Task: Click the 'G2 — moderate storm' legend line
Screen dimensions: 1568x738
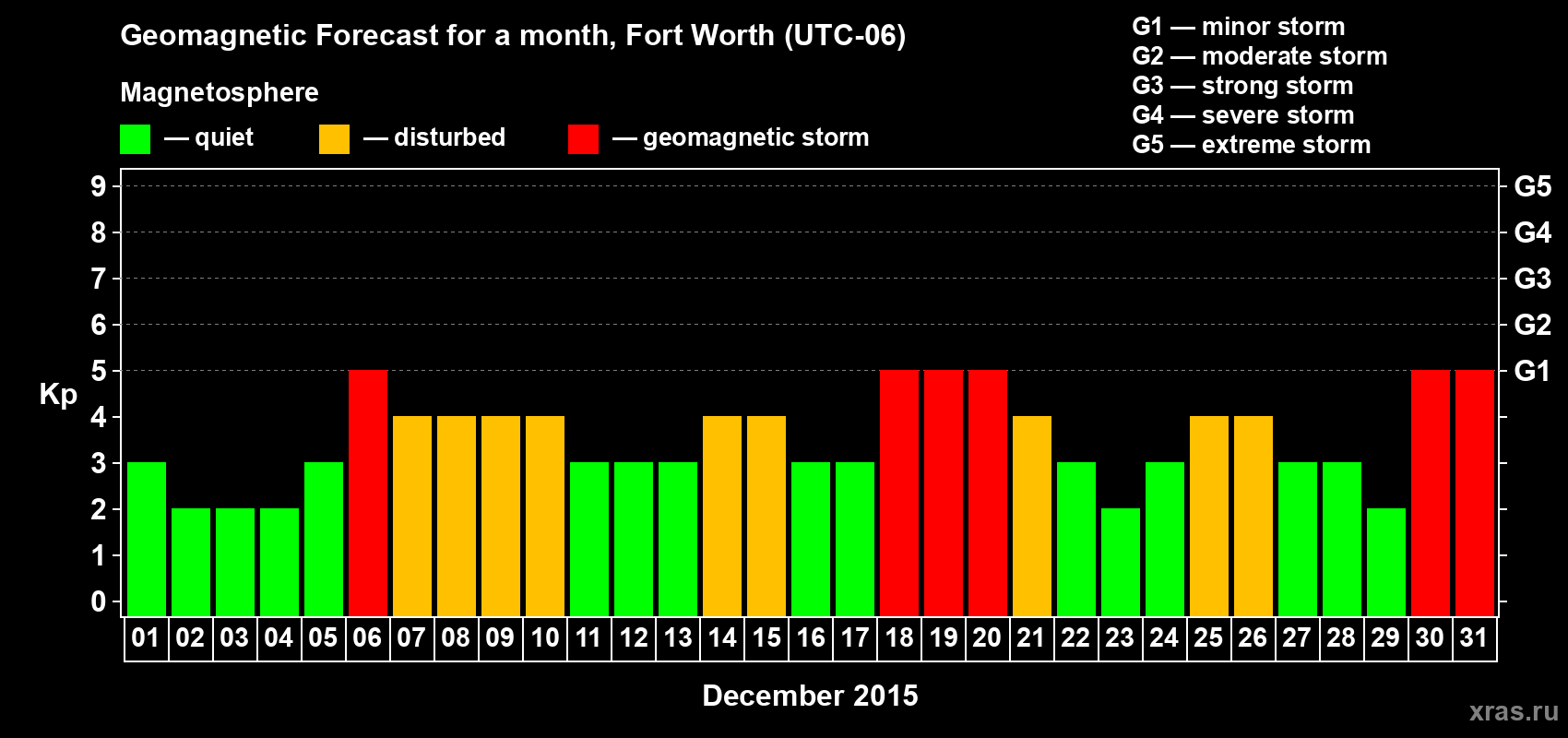Action: pos(1260,56)
